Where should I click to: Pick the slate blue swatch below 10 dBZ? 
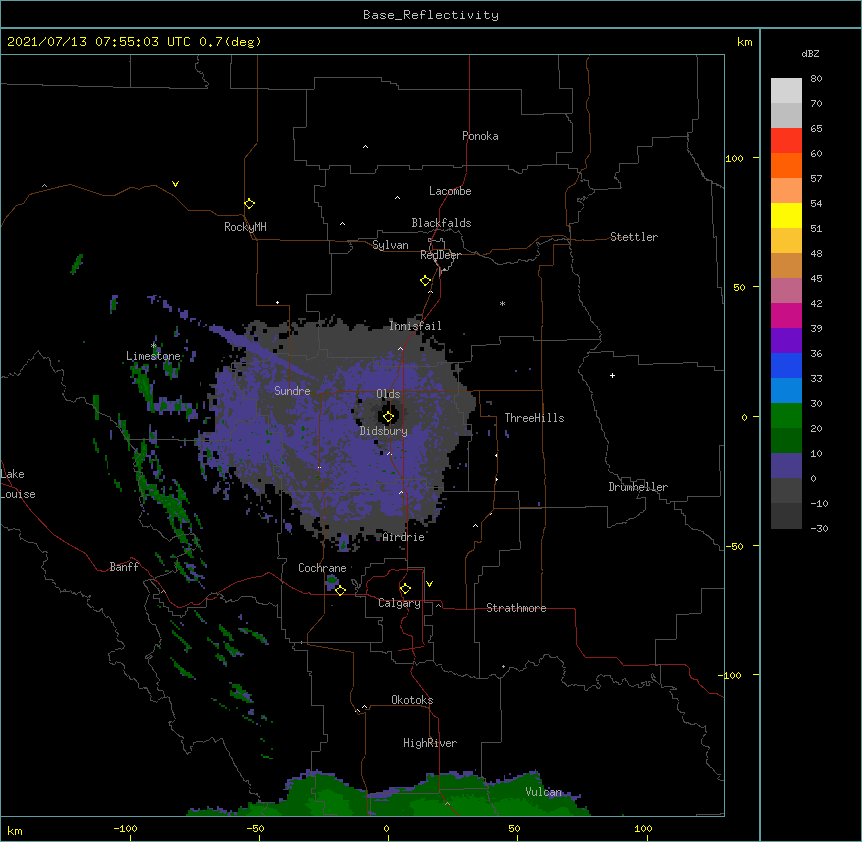(x=786, y=466)
